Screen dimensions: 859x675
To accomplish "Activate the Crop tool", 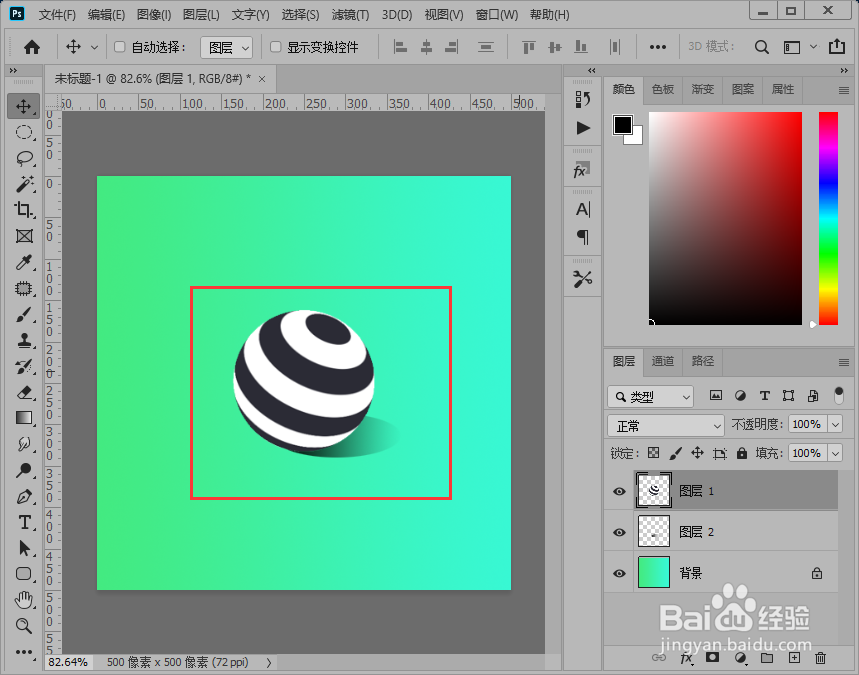I will pos(24,210).
